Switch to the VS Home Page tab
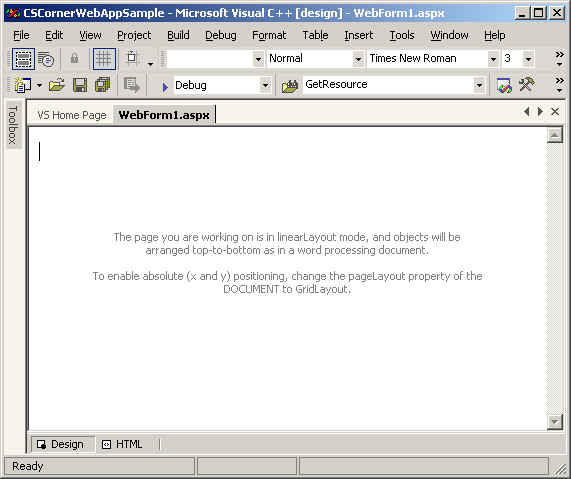This screenshot has width=571, height=479. click(72, 115)
